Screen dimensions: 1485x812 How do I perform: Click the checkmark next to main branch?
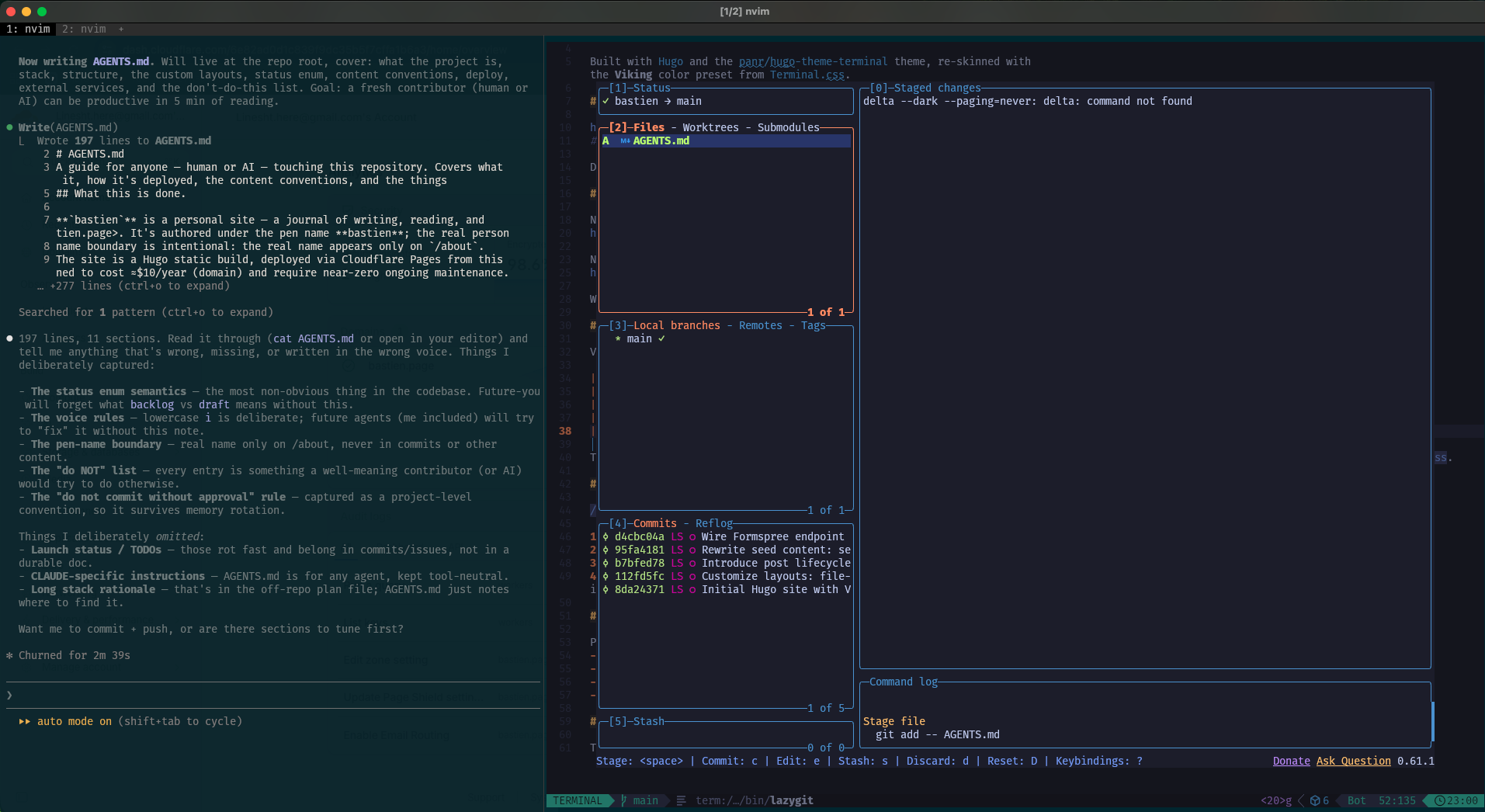pyautogui.click(x=661, y=338)
